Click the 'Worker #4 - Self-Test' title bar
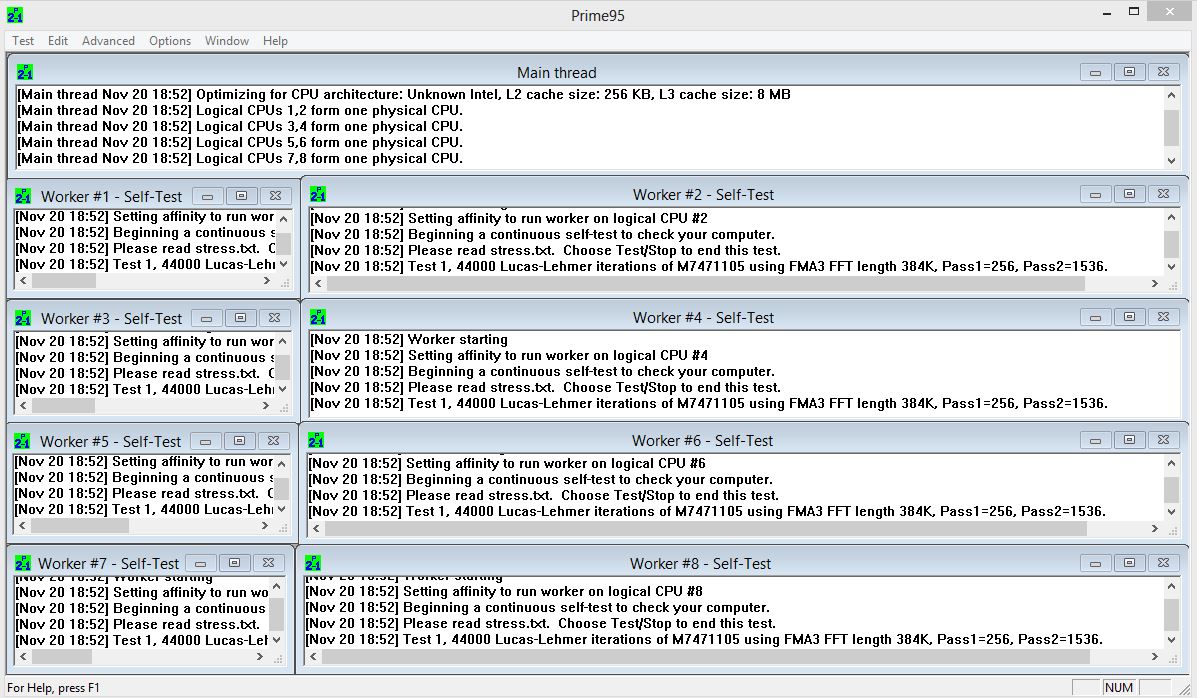1197x698 pixels. pos(703,317)
